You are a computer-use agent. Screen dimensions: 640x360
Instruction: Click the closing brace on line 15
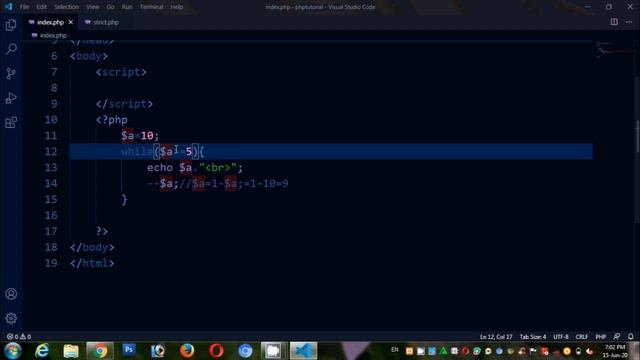click(124, 200)
